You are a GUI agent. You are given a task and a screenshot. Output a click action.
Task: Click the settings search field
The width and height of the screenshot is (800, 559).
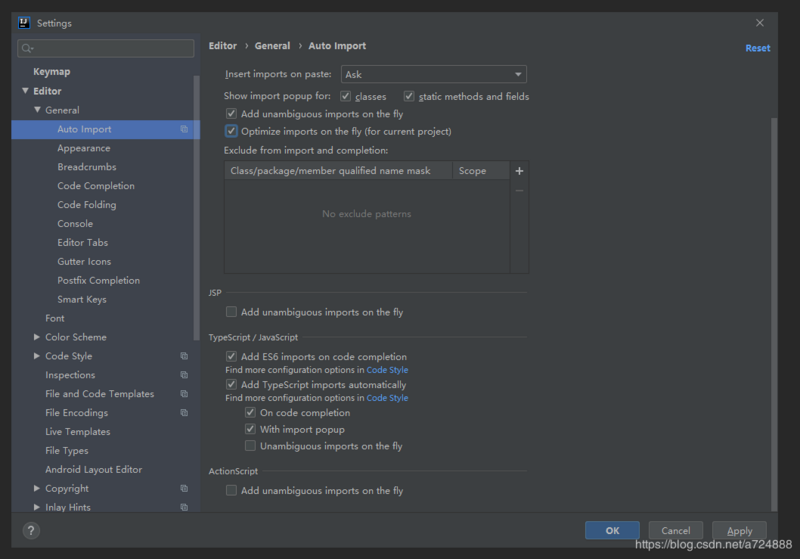pyautogui.click(x=106, y=48)
